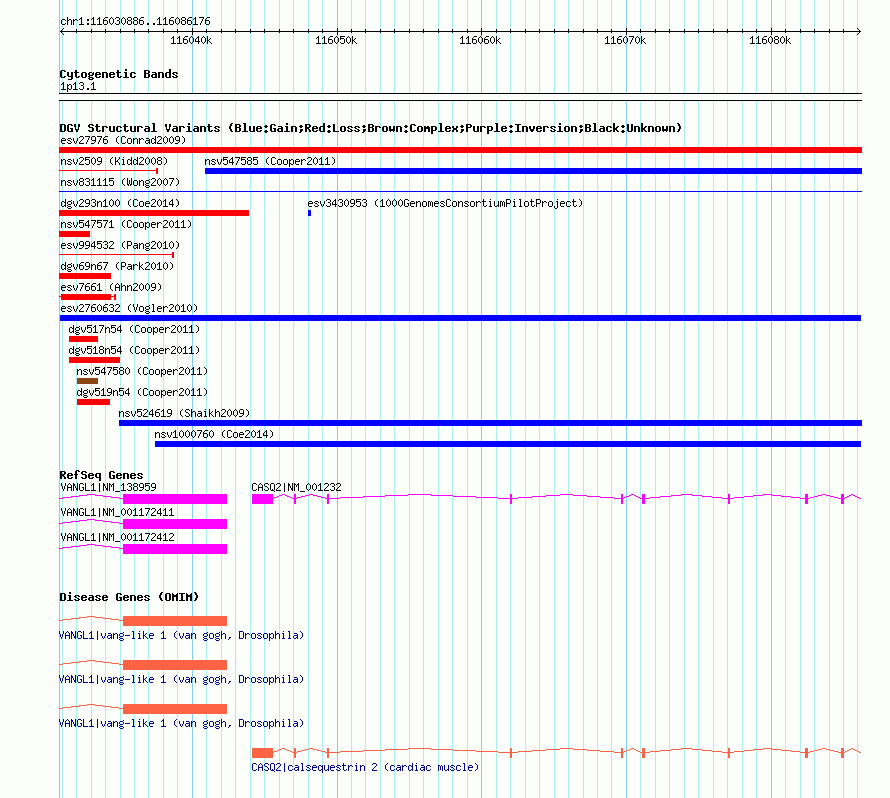Click the nsv1000760 (Coe2014) label
Viewport: 890px width, 798px height.
(214, 434)
